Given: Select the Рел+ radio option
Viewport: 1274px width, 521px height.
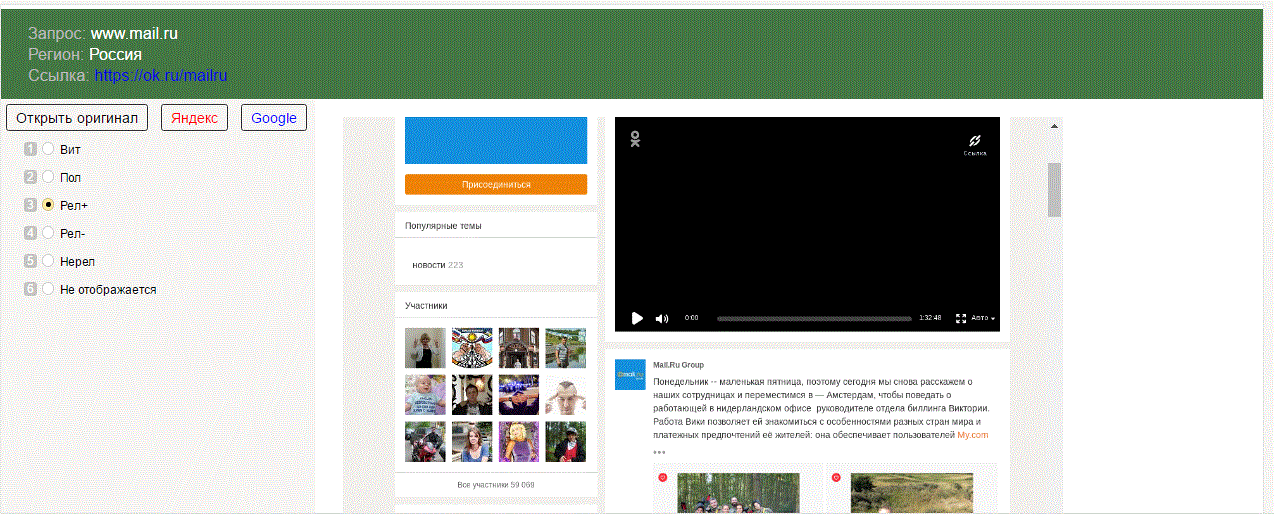Looking at the screenshot, I should 48,205.
